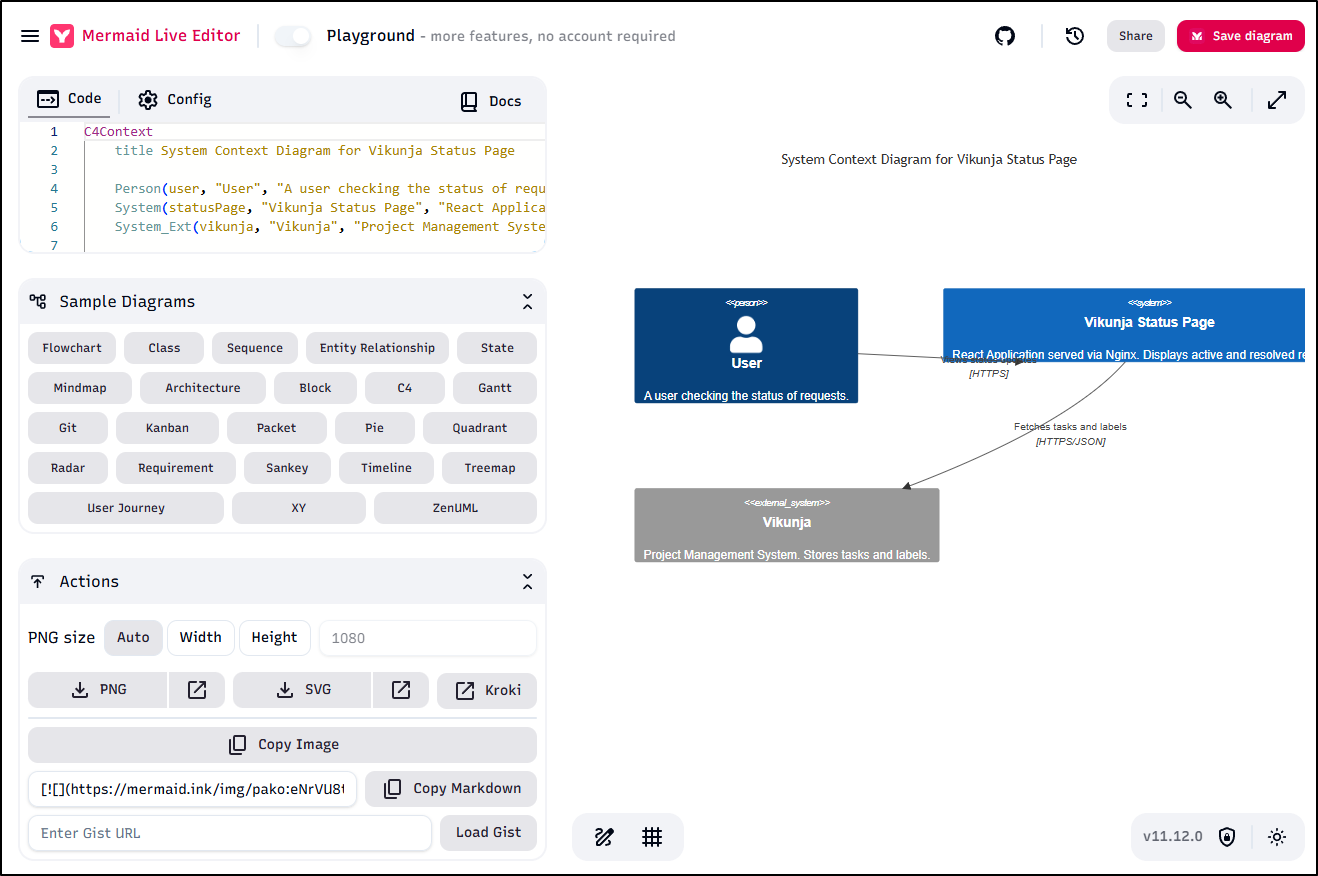This screenshot has height=876, width=1318.
Task: Switch the light/dark theme
Action: point(1277,837)
